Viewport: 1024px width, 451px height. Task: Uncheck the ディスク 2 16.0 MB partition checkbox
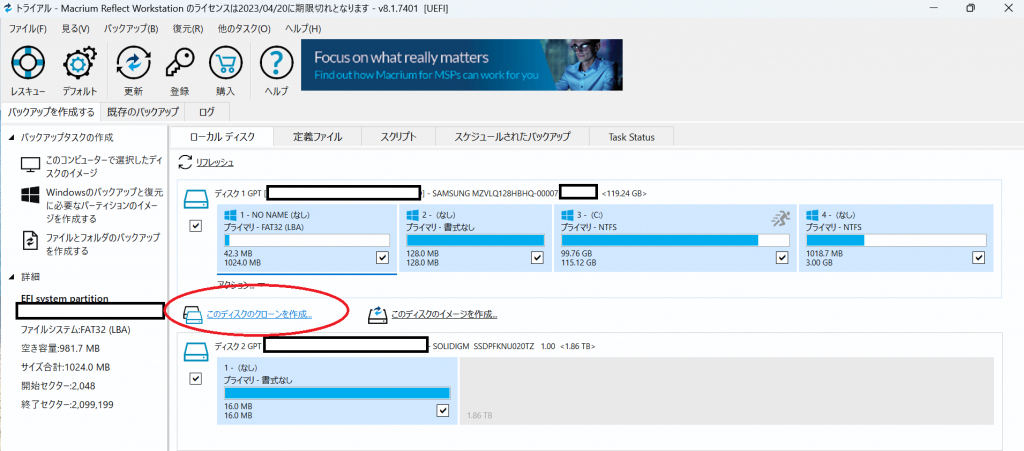point(443,410)
